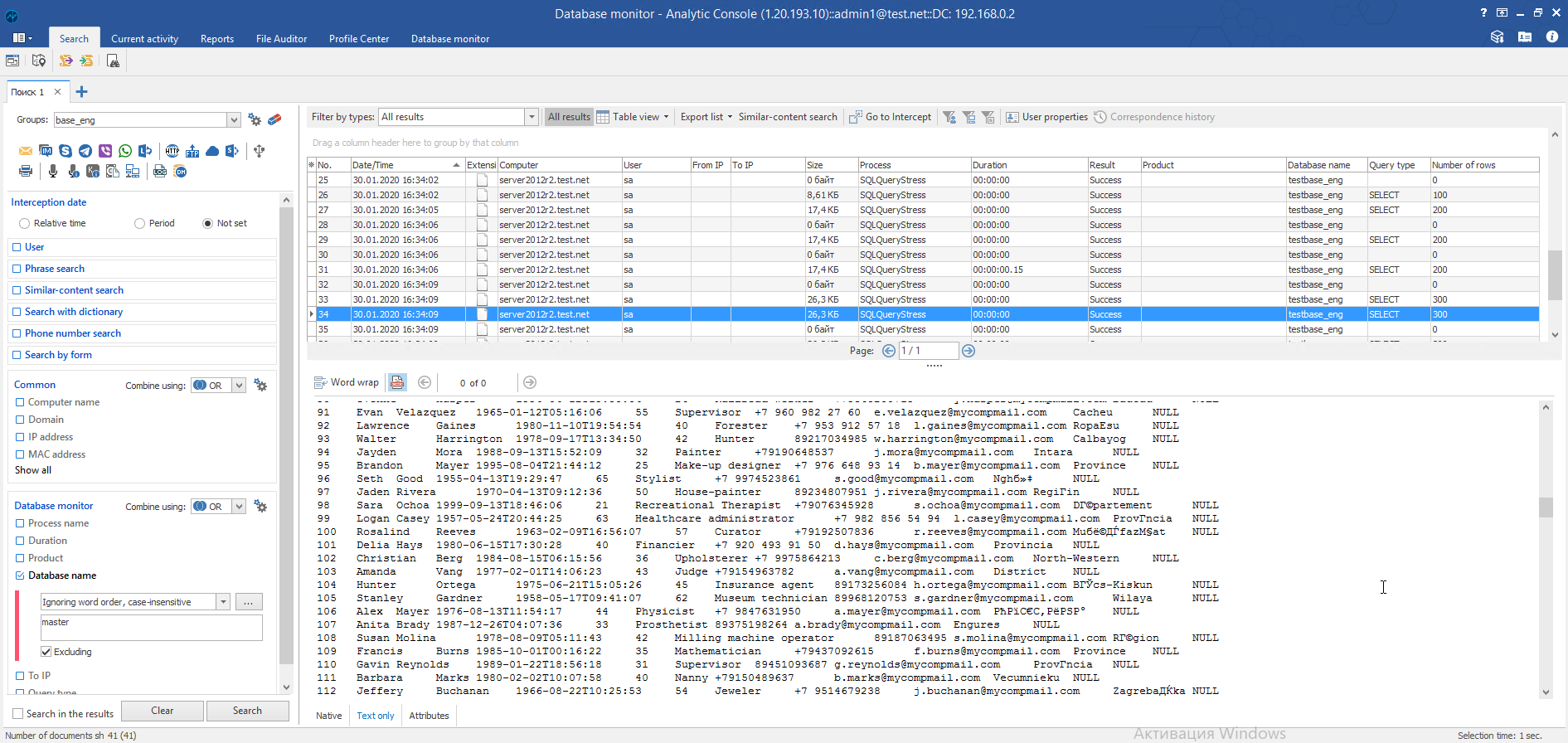Toggle the Excluding checkbox
The image size is (1568, 743).
coord(46,652)
